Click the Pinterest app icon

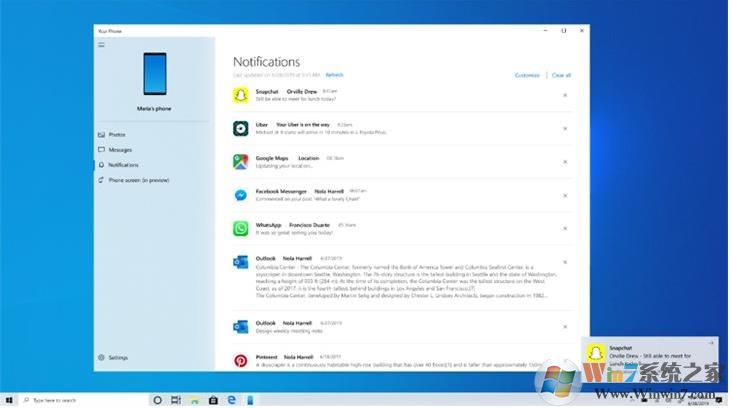pos(241,360)
